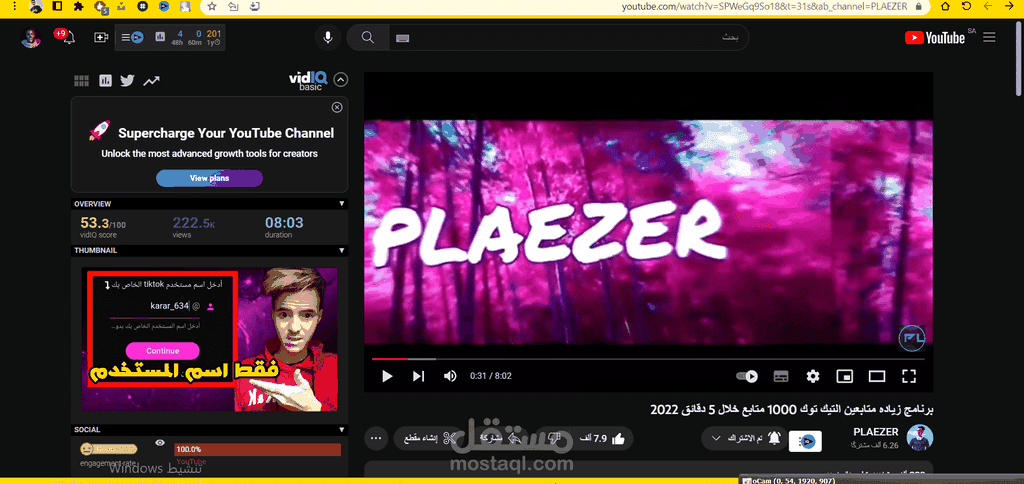Bookmark the page with the star icon
1024x484 pixels.
(x=212, y=7)
